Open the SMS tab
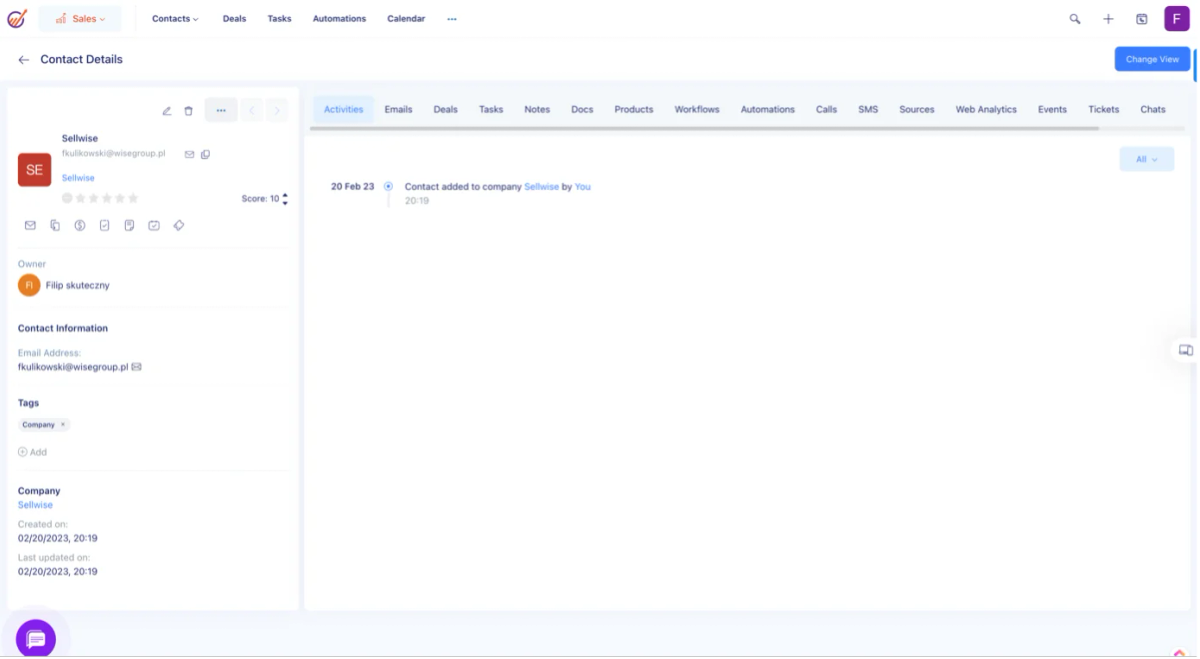 tap(868, 109)
